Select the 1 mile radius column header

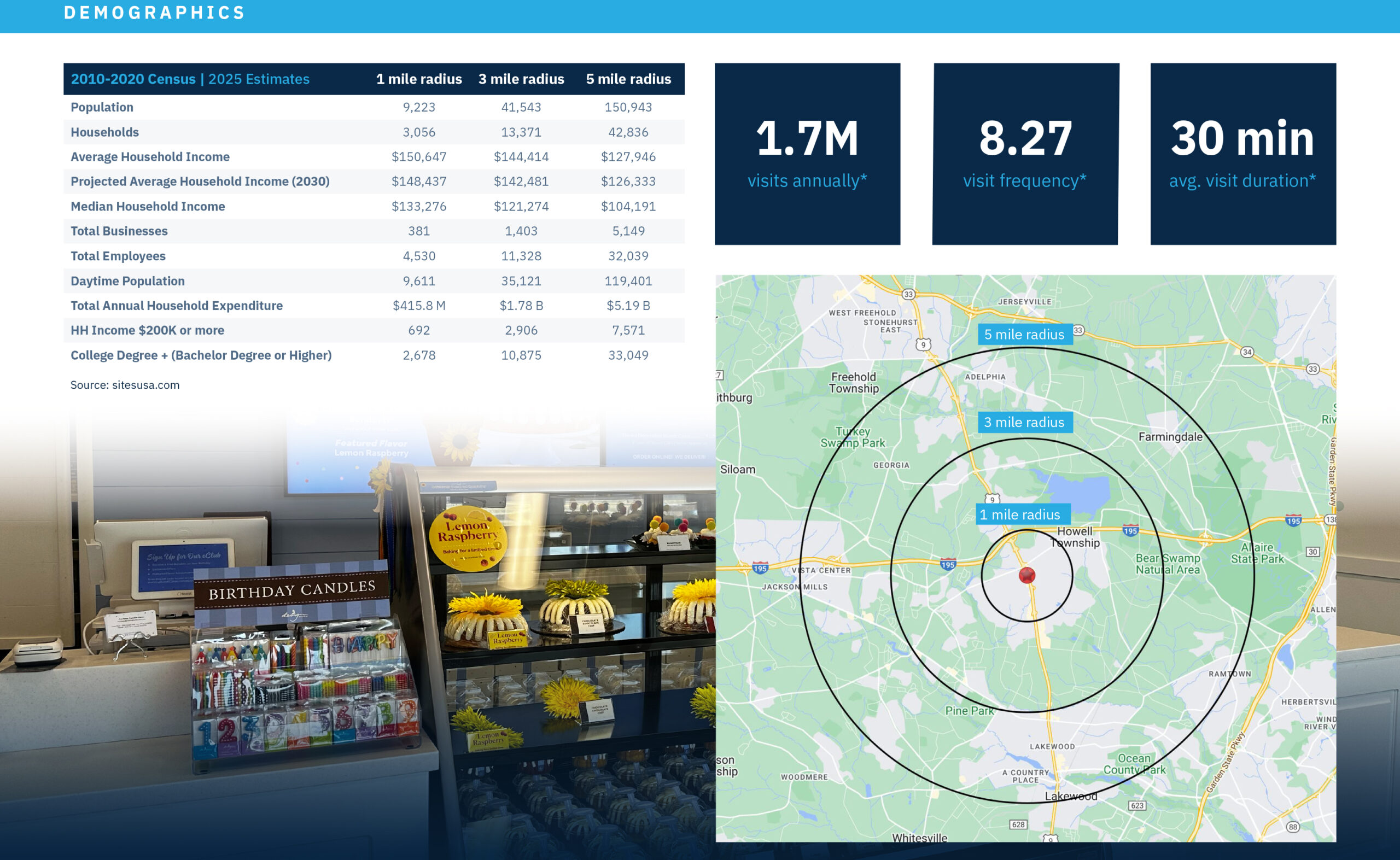419,79
